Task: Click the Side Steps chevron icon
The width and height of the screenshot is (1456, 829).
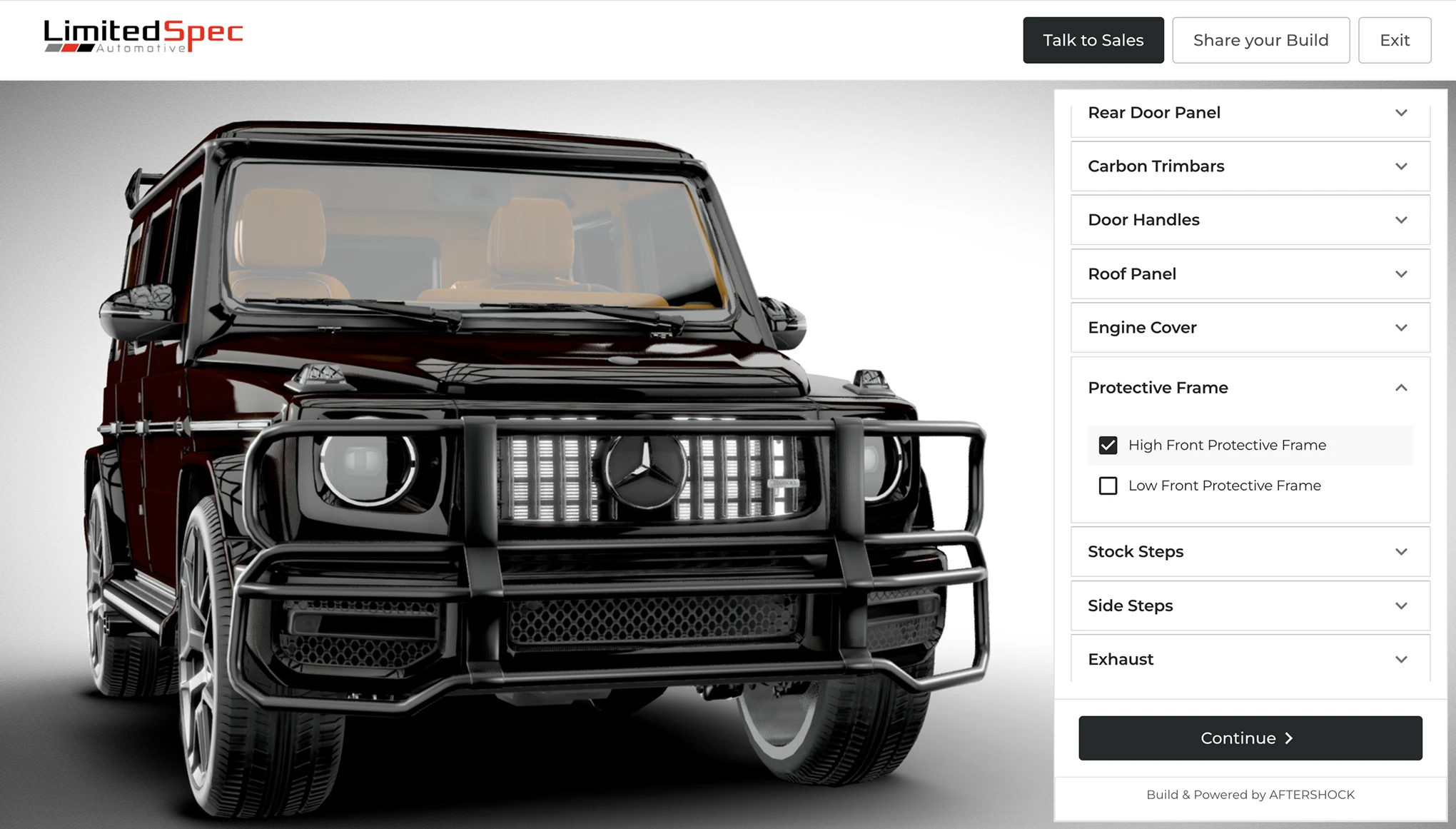Action: (x=1401, y=606)
